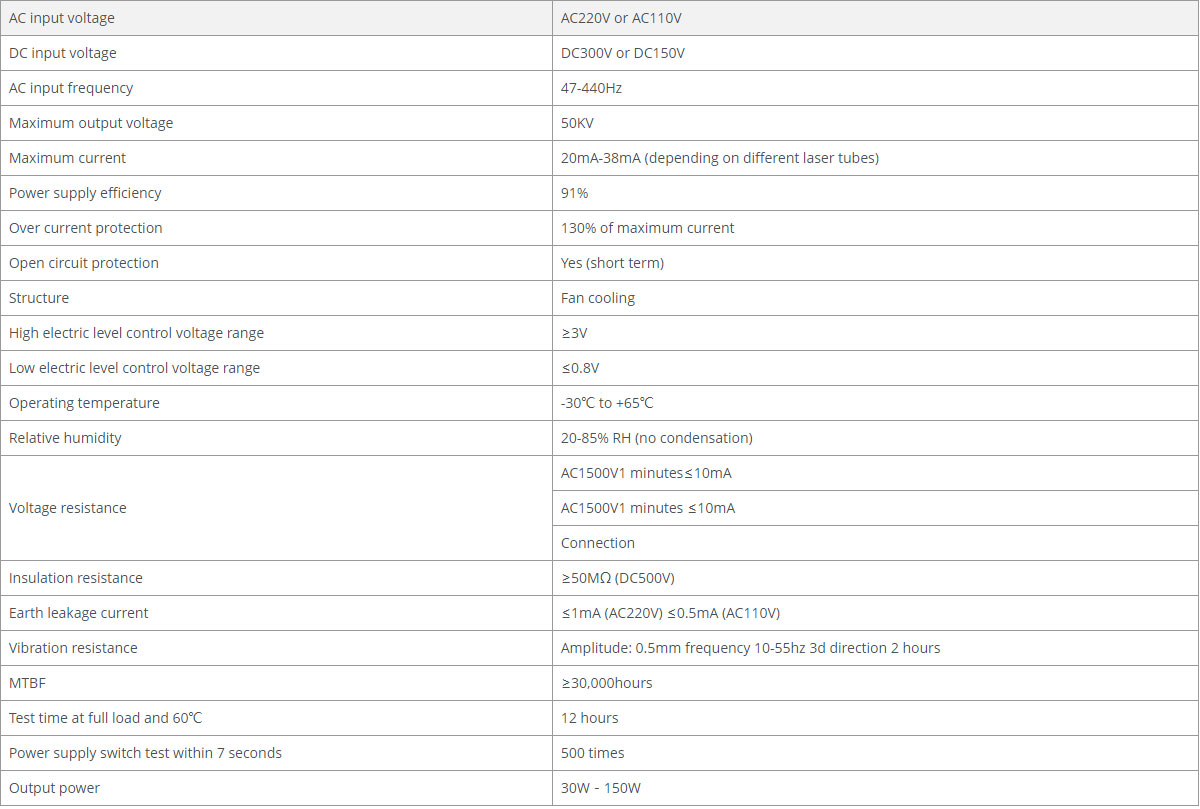The width and height of the screenshot is (1200, 809).
Task: Click the Connection cell under voltage resistance
Action: tap(597, 543)
